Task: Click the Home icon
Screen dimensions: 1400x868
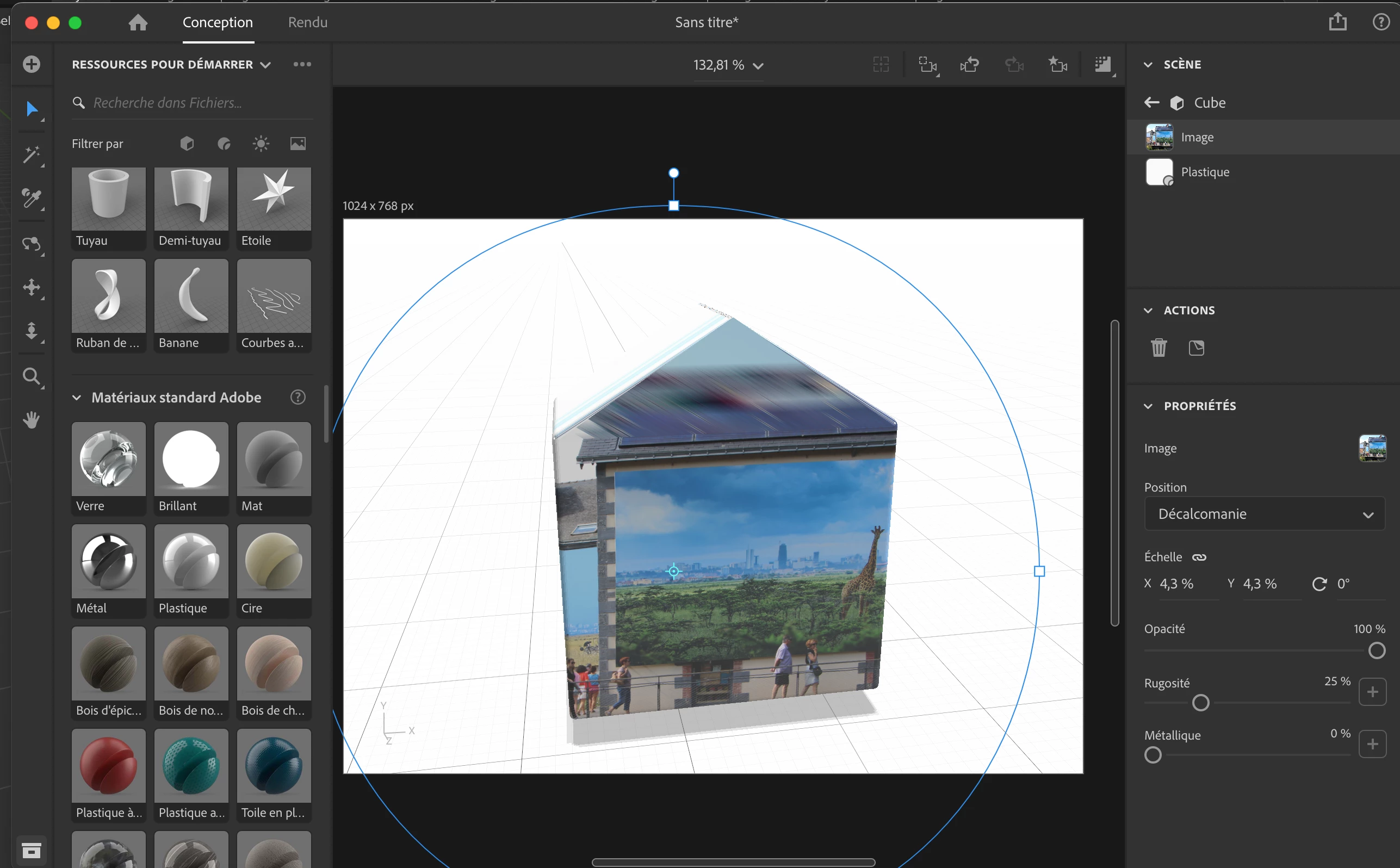Action: click(x=138, y=22)
